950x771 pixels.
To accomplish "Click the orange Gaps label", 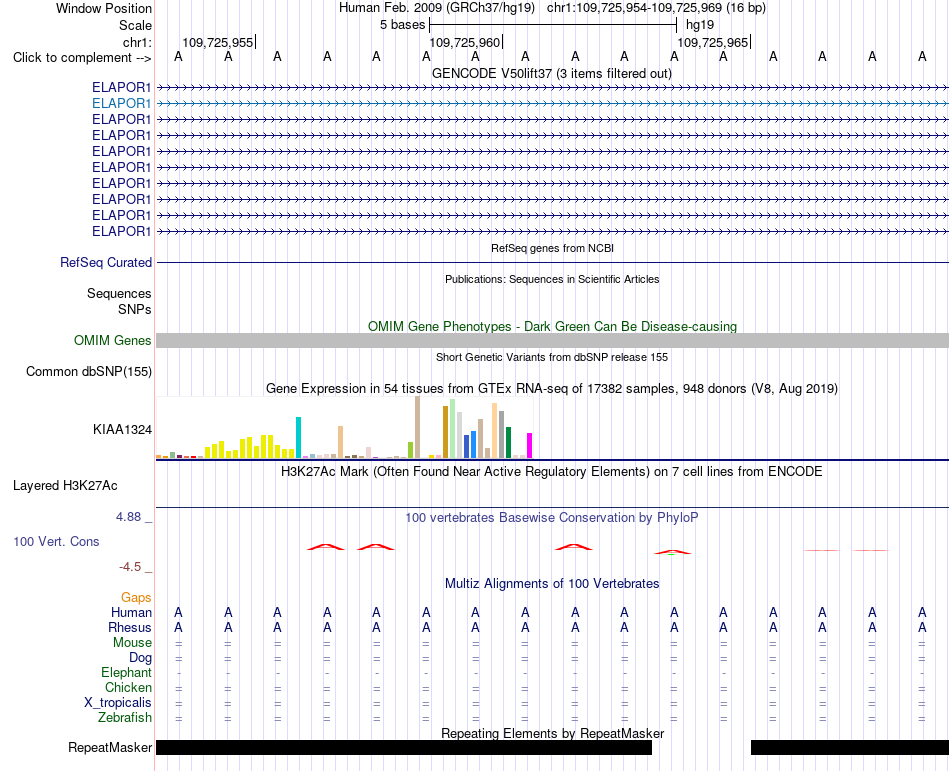I will coord(136,598).
